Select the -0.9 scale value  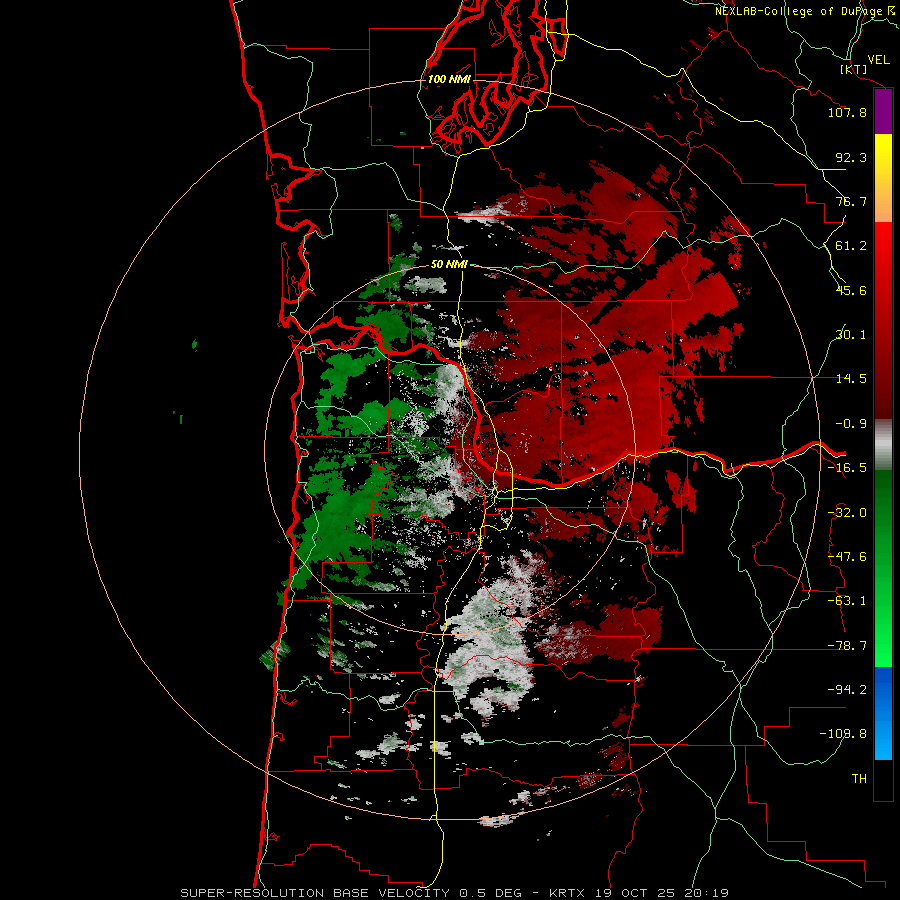[851, 424]
